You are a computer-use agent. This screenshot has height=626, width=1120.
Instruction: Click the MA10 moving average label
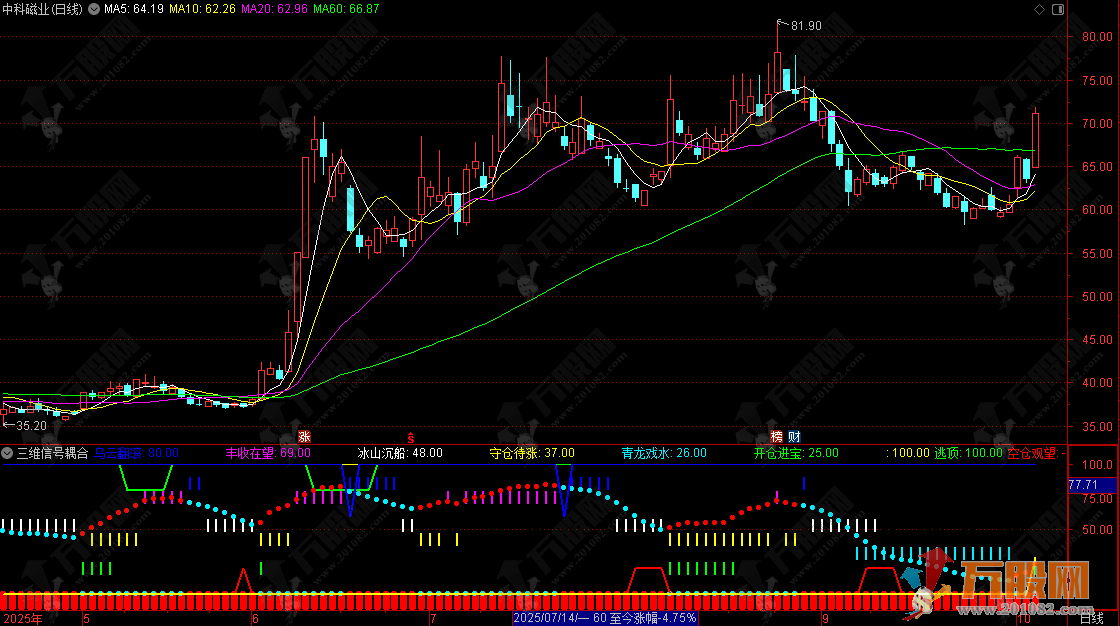(x=203, y=9)
